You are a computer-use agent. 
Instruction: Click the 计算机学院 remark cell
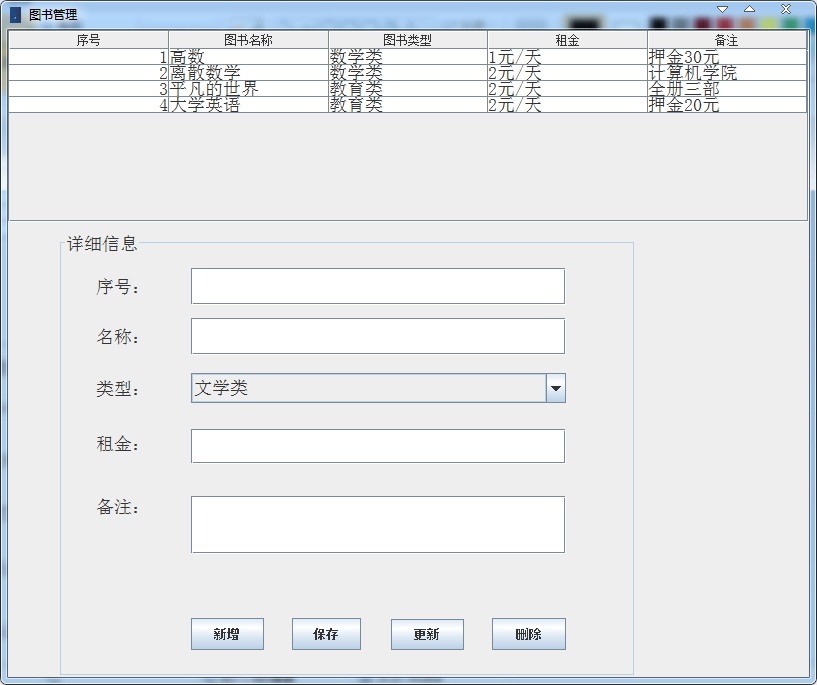pos(726,73)
